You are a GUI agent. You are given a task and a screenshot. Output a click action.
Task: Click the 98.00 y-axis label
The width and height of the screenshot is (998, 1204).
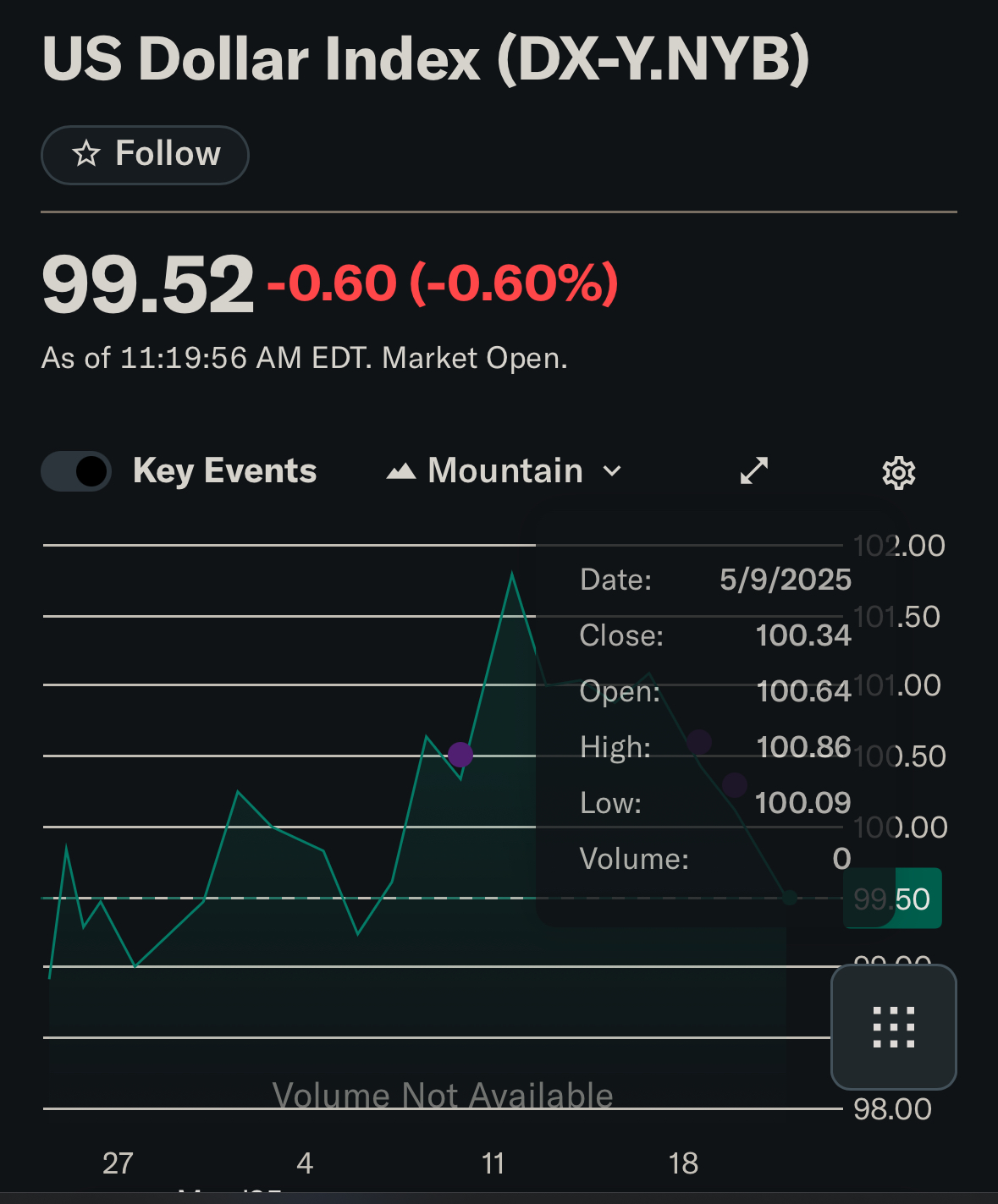click(892, 1109)
